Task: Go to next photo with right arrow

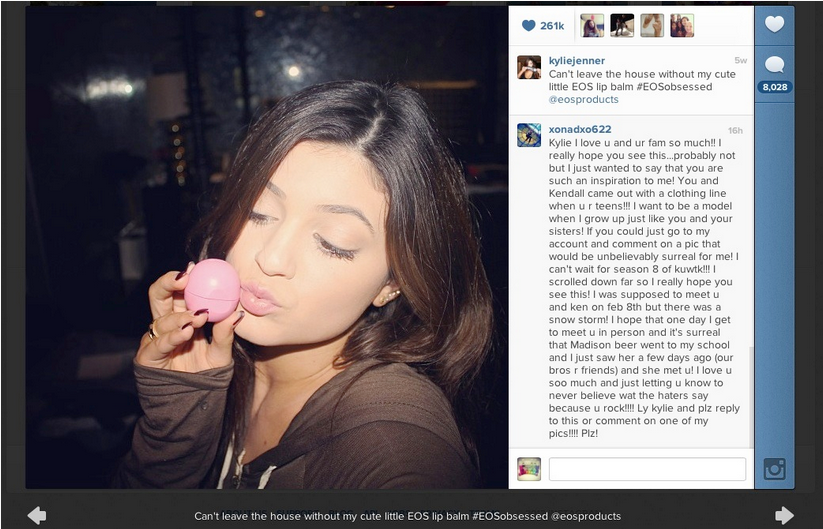Action: (784, 515)
